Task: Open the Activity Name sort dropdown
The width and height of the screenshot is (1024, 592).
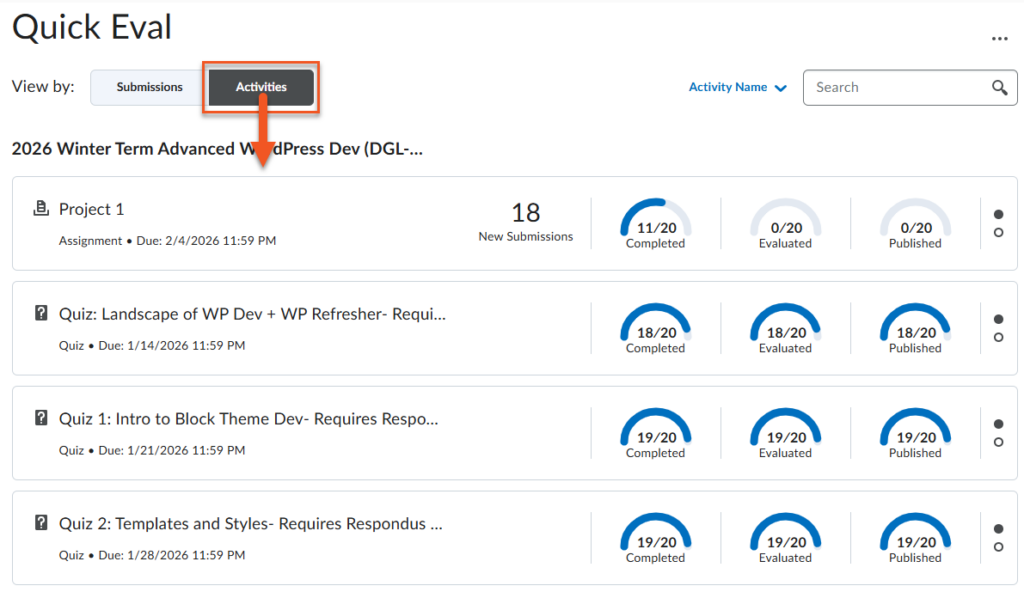Action: [x=728, y=88]
